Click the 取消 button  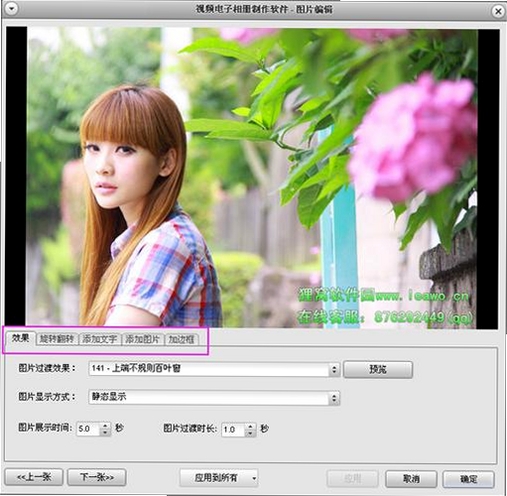(411, 479)
